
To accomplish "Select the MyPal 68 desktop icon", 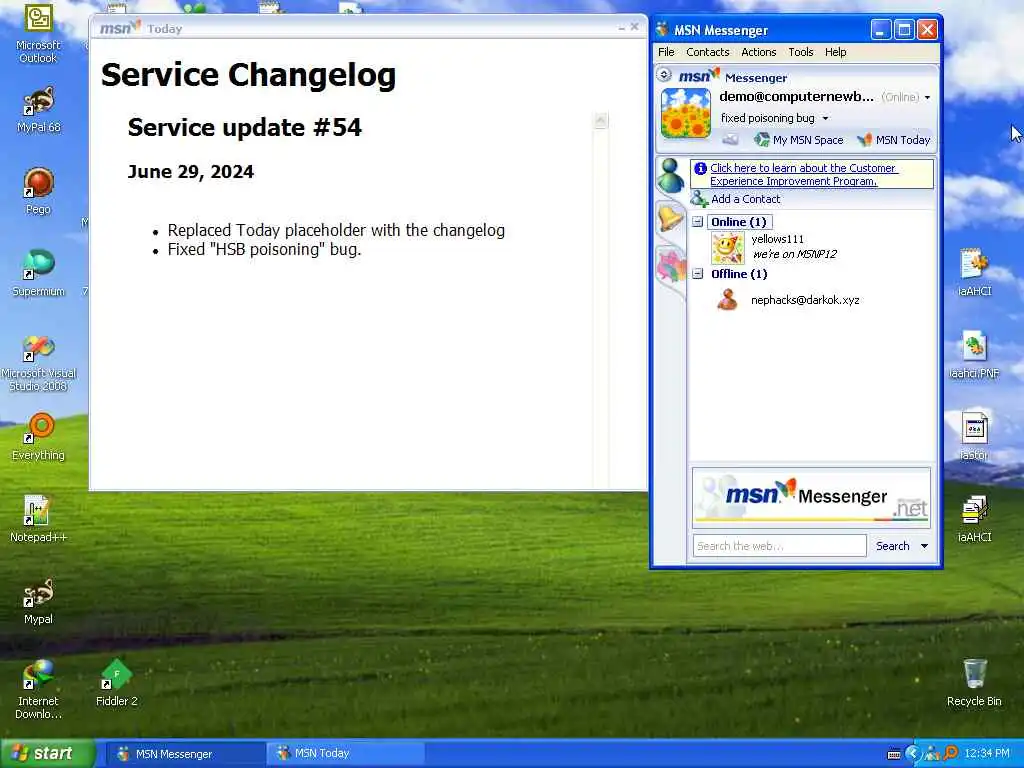I will click(39, 110).
